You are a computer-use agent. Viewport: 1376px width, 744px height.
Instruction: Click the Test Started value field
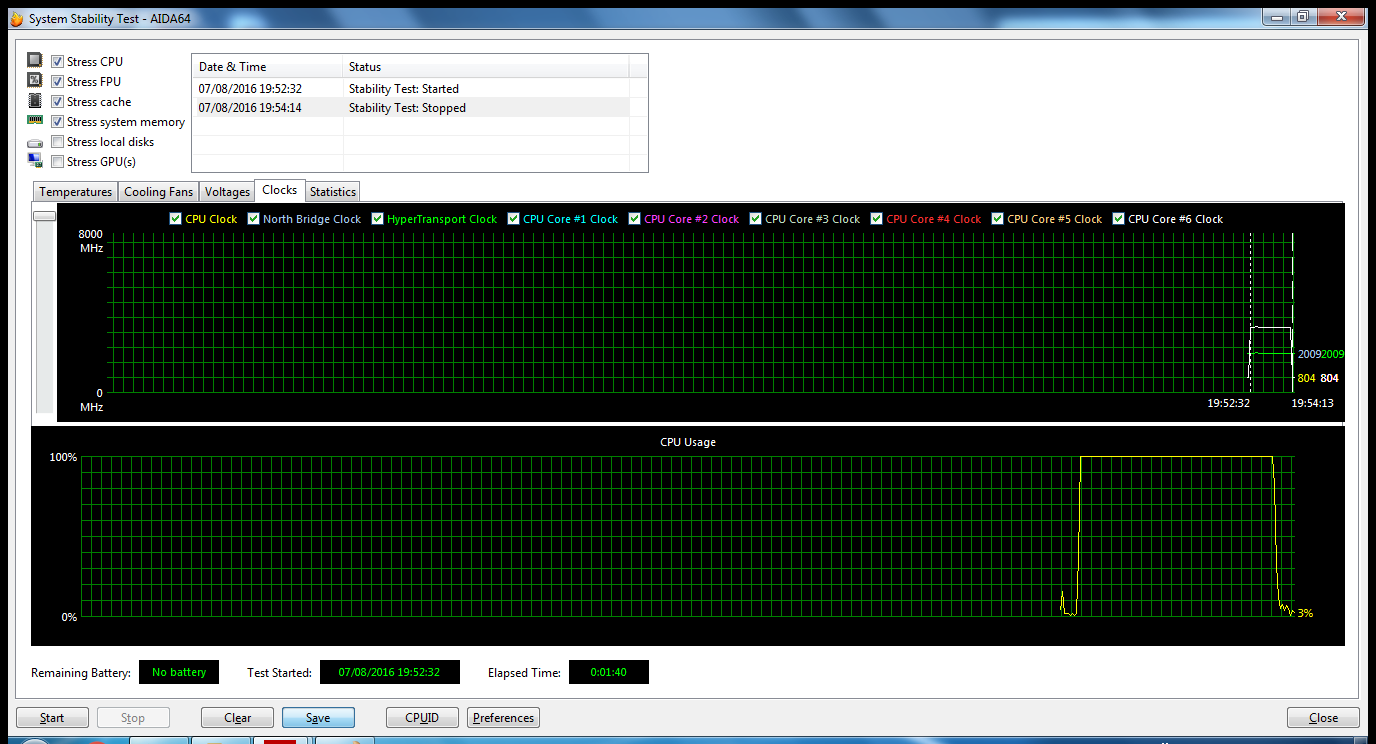pyautogui.click(x=390, y=672)
